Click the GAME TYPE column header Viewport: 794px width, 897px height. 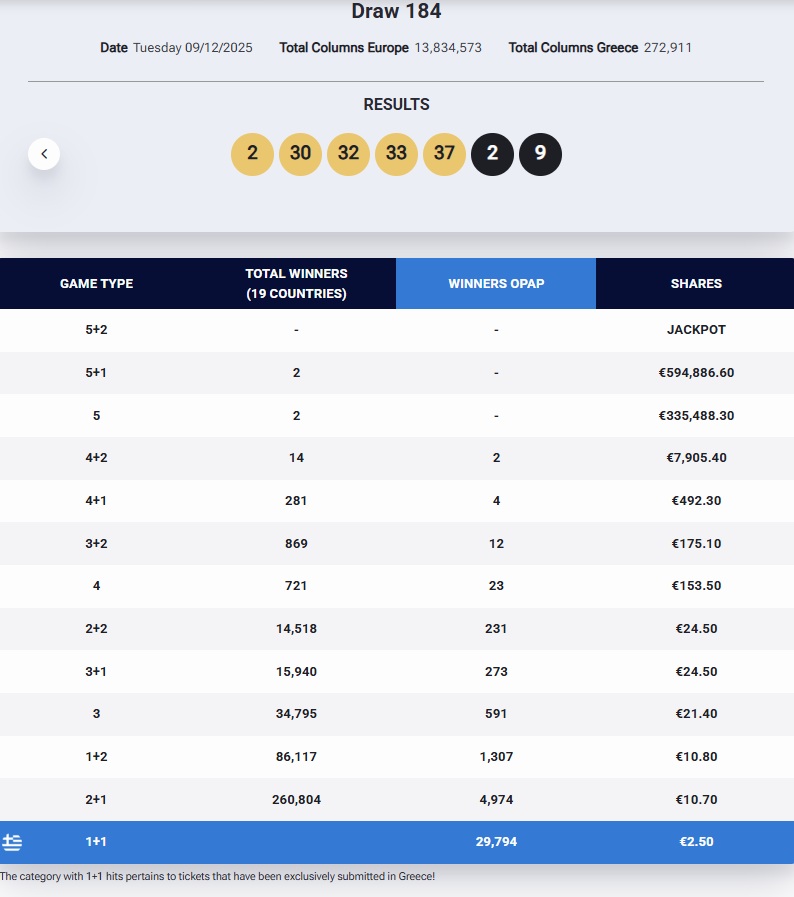96,284
